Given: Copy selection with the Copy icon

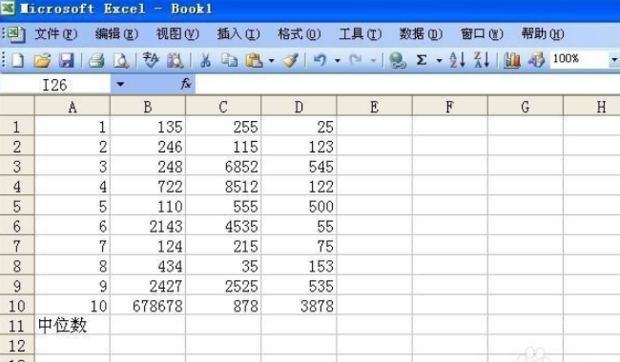Looking at the screenshot, I should (229, 60).
